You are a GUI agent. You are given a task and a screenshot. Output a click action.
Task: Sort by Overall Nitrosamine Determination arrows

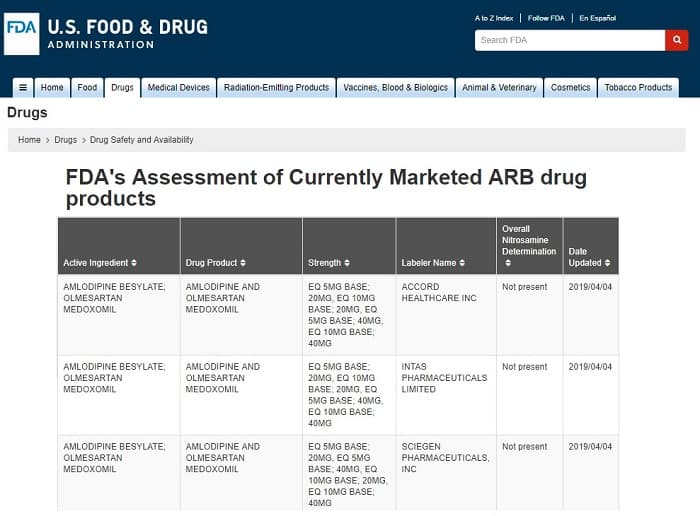point(508,263)
